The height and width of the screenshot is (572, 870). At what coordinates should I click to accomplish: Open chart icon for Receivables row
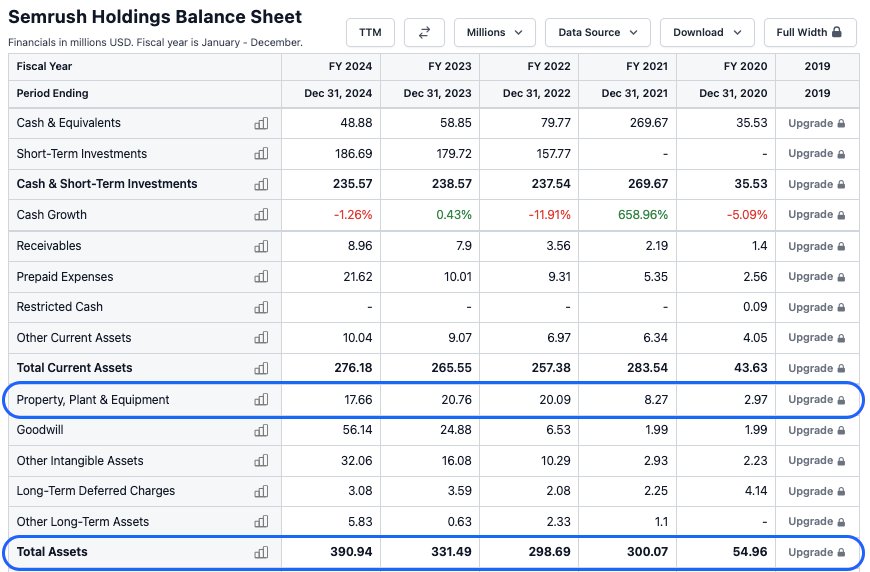[261, 246]
